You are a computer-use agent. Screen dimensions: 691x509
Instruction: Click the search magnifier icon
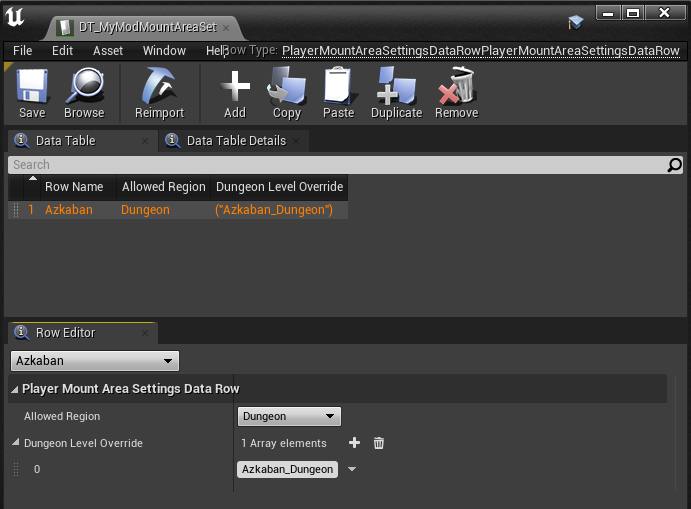(674, 165)
